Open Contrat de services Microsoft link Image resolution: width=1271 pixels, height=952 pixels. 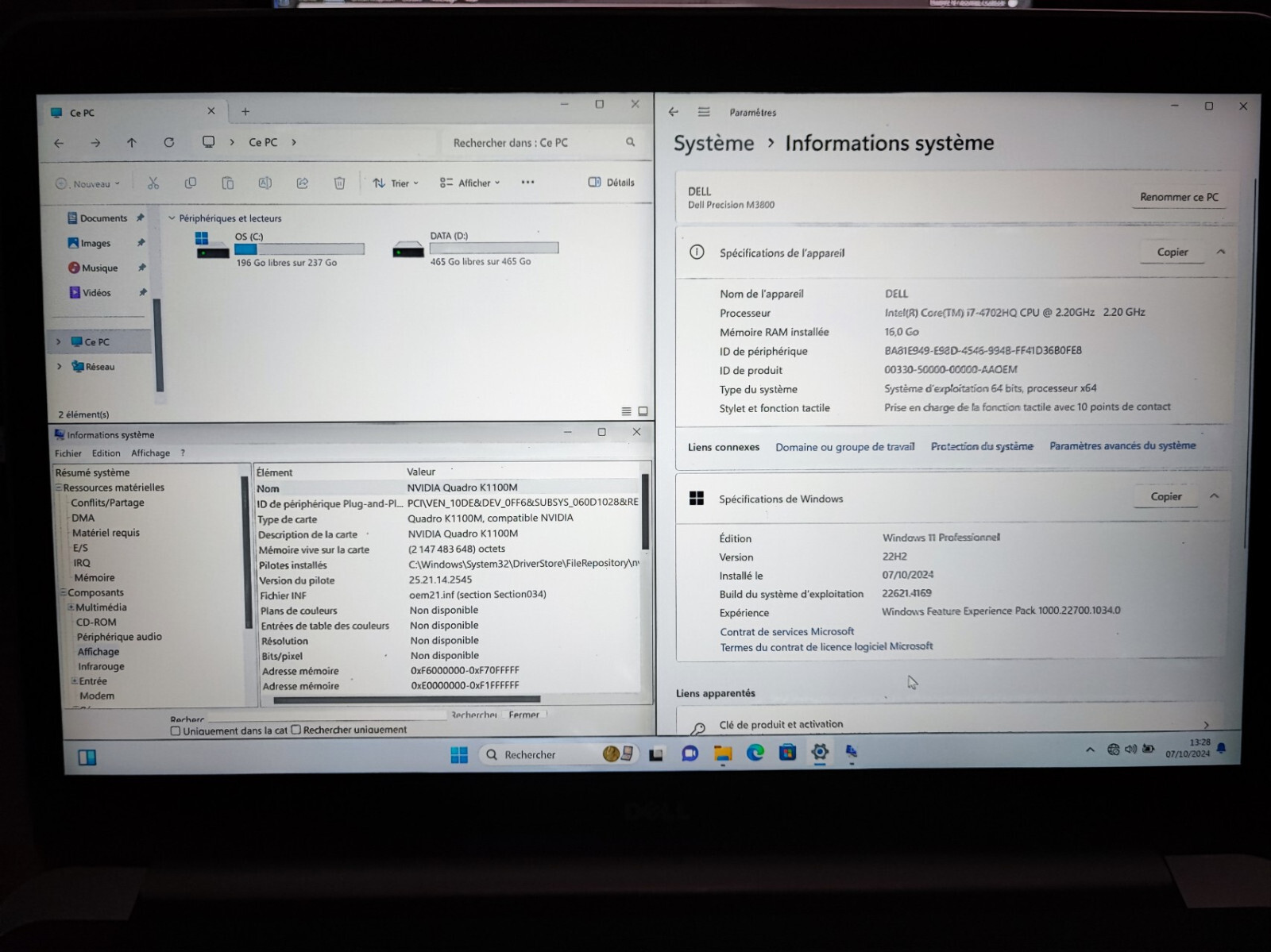[x=787, y=631]
